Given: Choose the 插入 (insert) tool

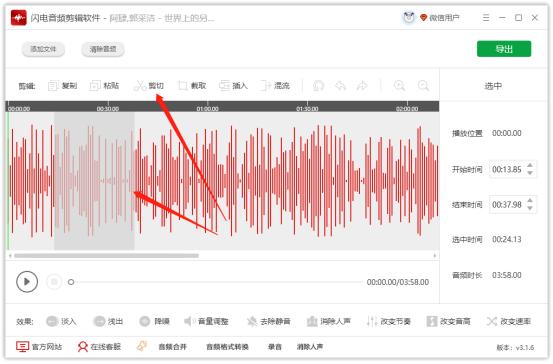Looking at the screenshot, I should coord(233,86).
